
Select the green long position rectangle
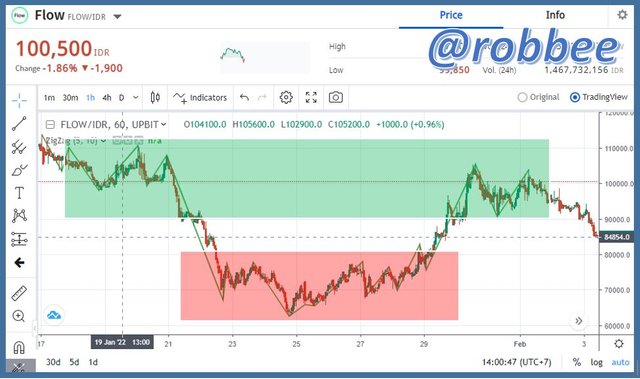(x=307, y=178)
